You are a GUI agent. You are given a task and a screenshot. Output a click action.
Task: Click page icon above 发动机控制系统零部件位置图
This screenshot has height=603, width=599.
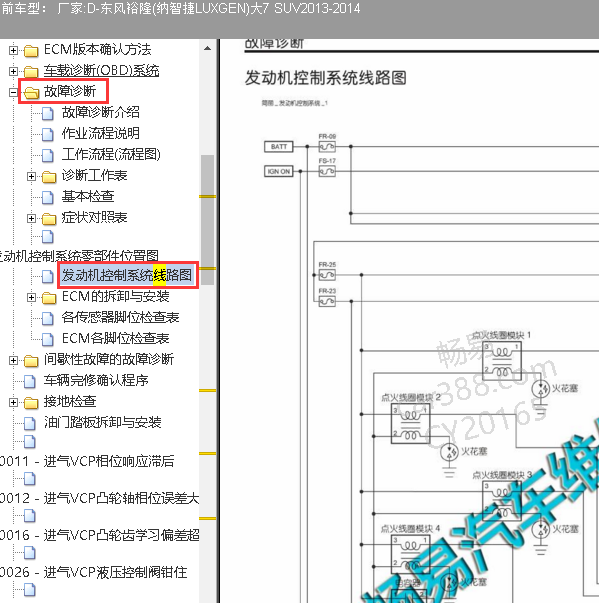coord(47,237)
